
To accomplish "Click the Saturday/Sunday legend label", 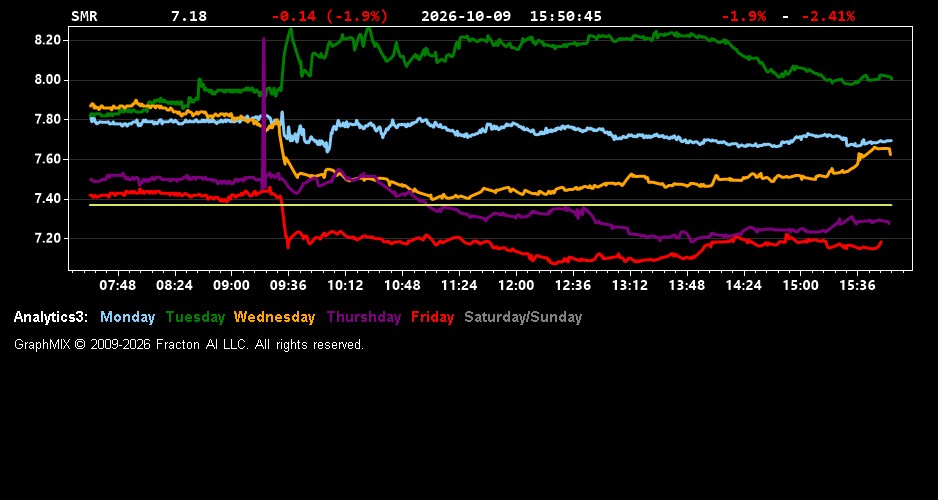I will tap(523, 317).
